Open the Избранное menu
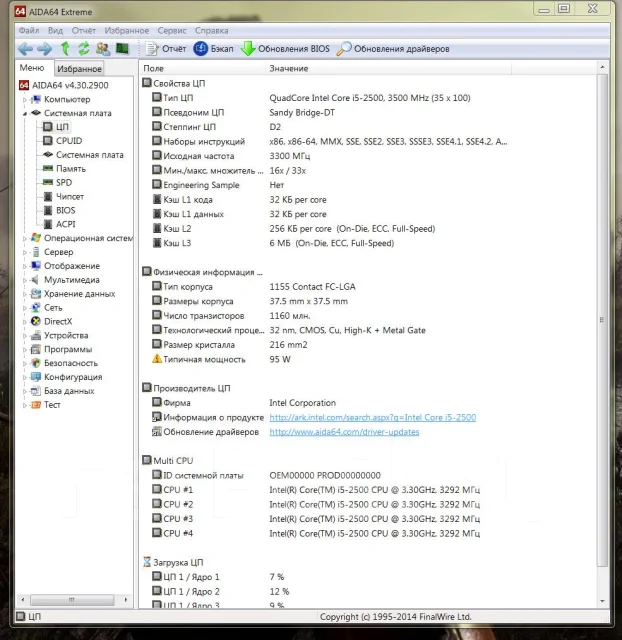The image size is (622, 640). 127,31
